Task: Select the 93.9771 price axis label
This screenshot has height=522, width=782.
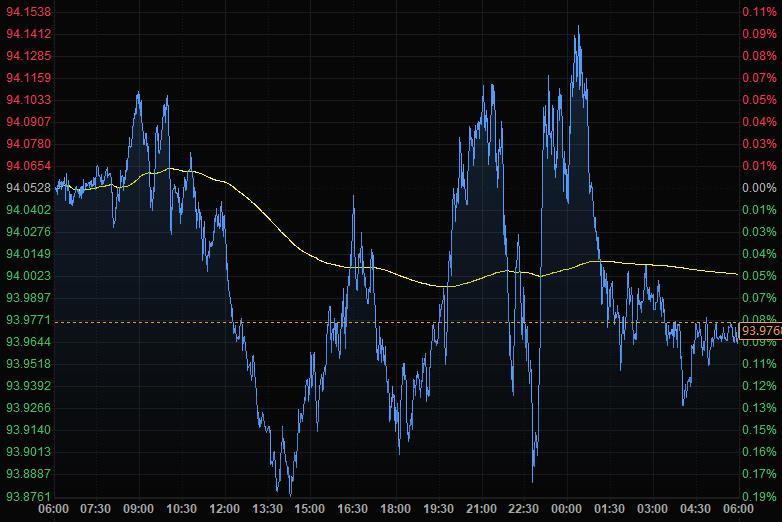Action: [x=28, y=320]
